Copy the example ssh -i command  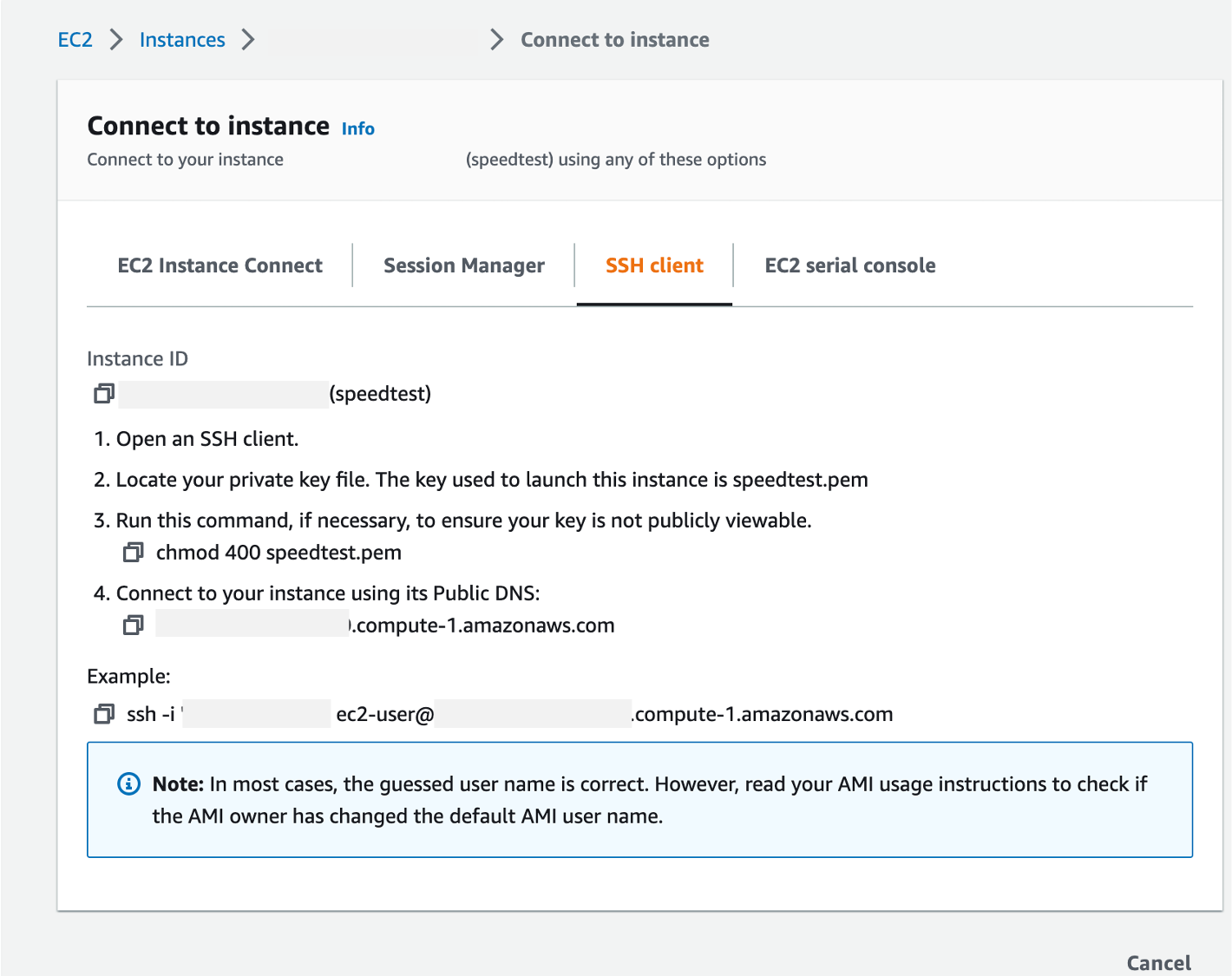[104, 714]
